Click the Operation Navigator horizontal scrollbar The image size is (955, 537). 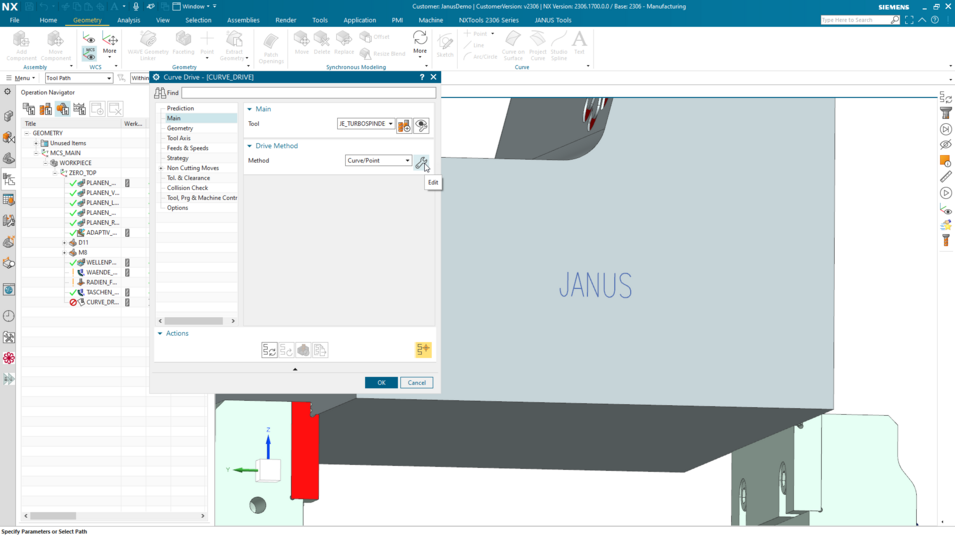pos(54,516)
